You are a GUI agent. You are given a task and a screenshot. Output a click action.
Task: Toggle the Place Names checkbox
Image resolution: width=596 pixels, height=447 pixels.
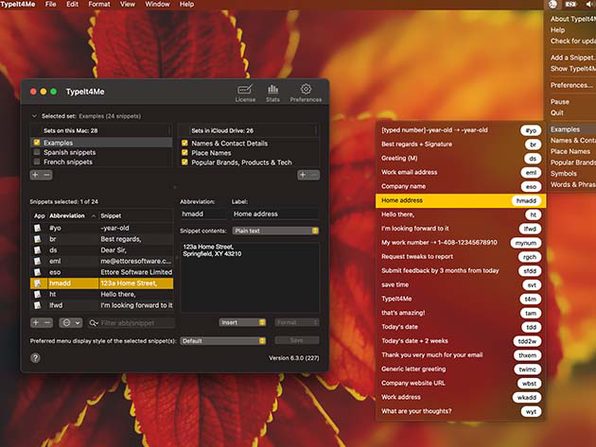[185, 153]
